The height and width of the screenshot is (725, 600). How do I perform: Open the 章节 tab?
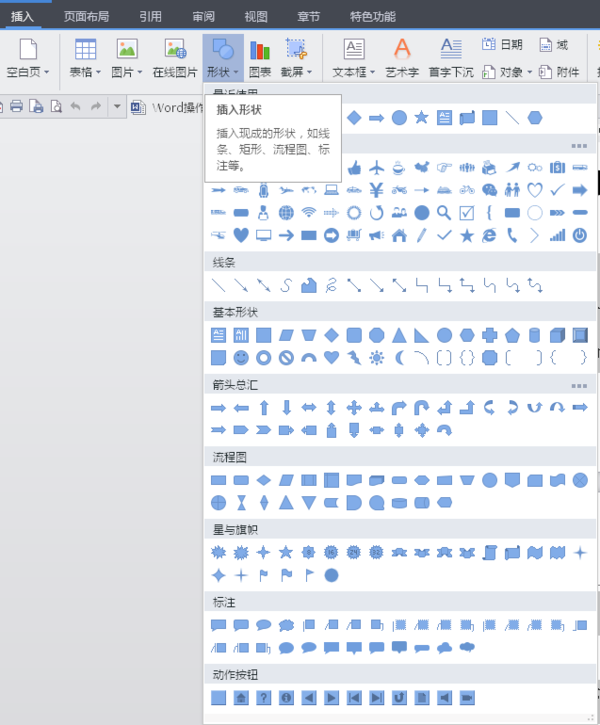[x=308, y=17]
